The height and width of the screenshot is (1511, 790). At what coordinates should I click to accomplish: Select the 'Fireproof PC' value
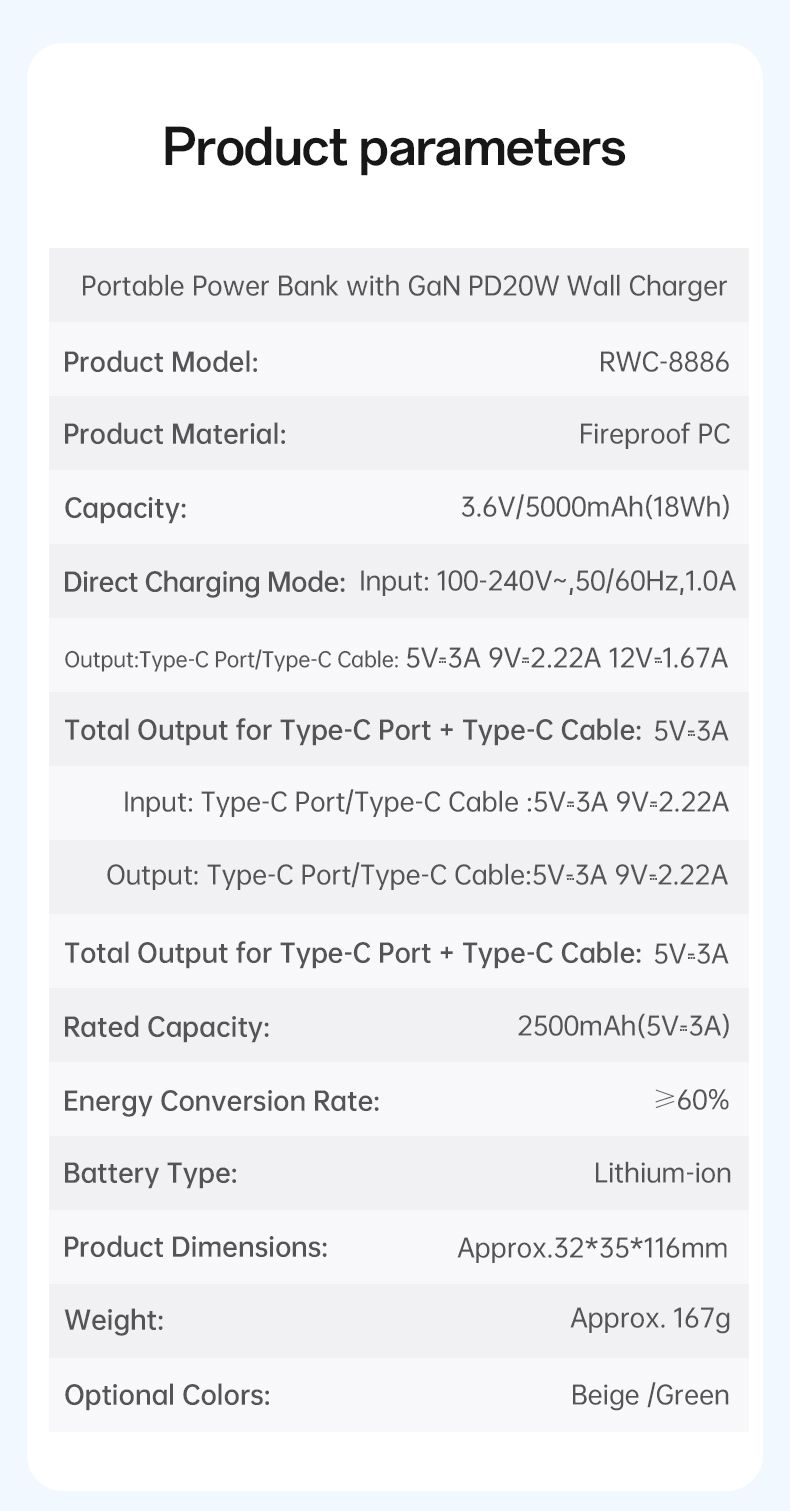coord(655,435)
